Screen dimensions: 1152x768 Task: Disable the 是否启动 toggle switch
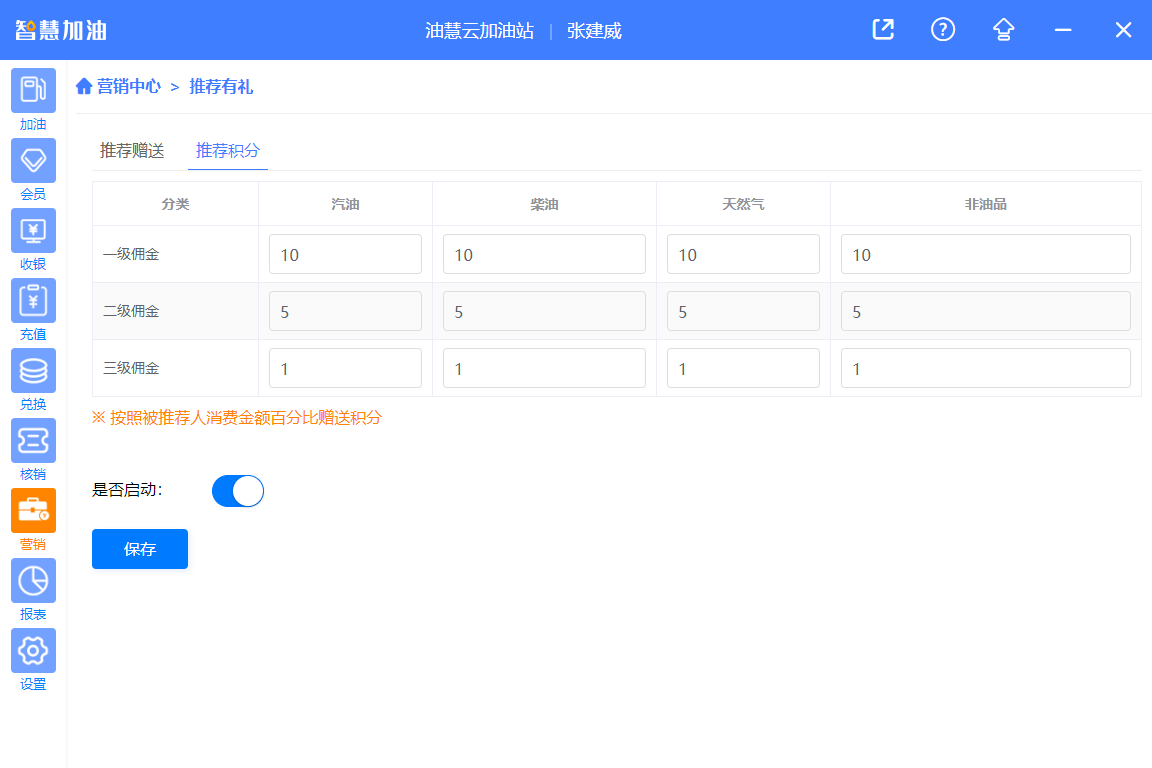click(237, 491)
